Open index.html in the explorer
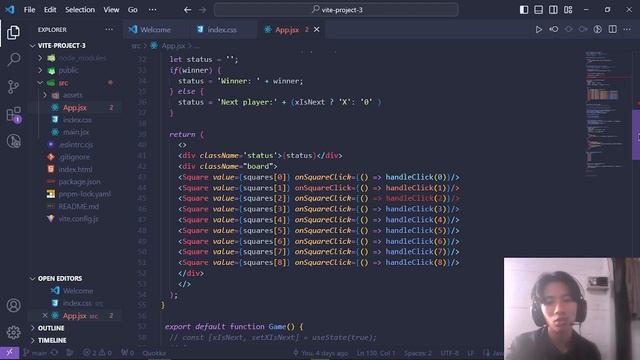 75,169
